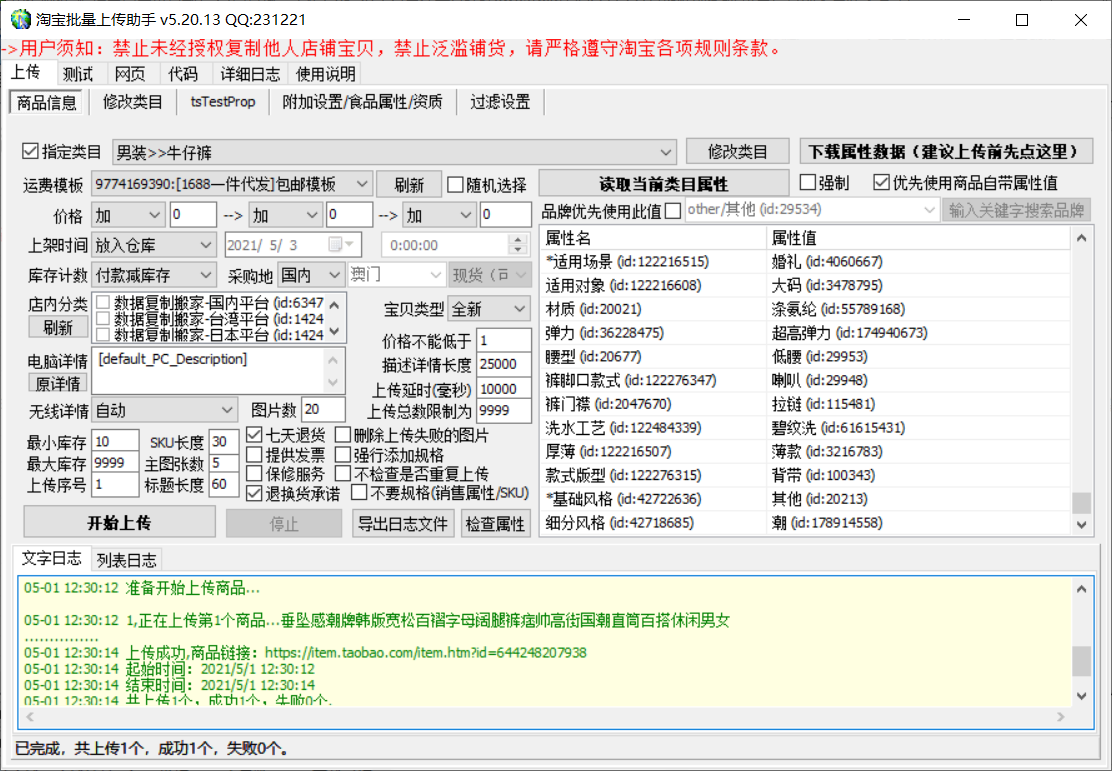
Task: Click 下载属性数据 button
Action: [x=946, y=151]
